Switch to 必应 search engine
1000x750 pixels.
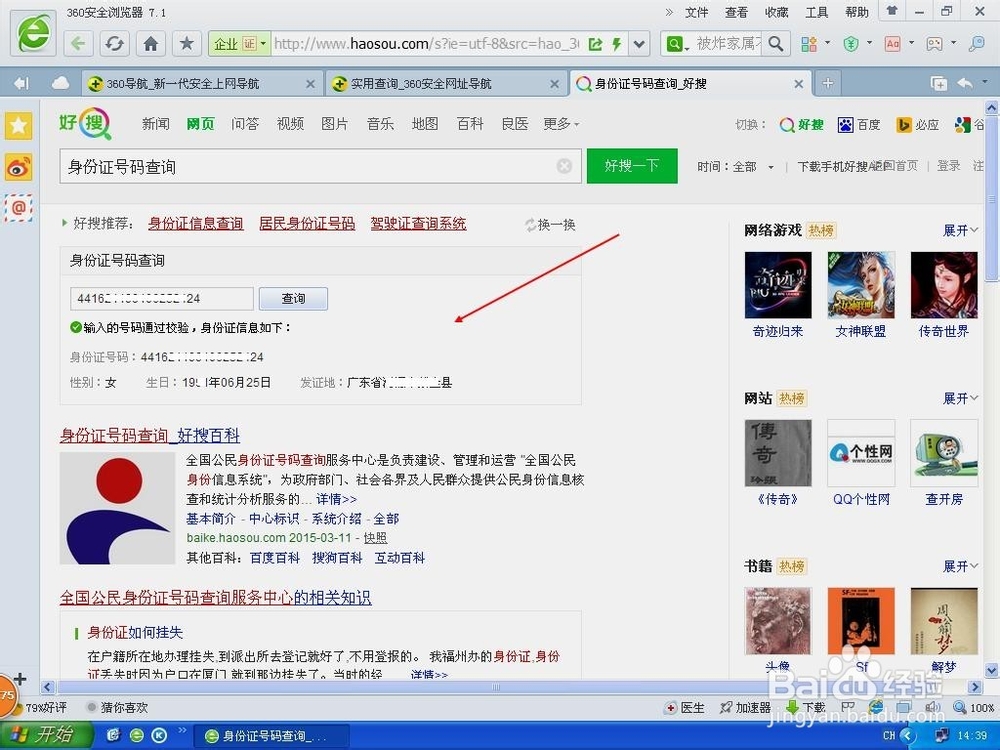coord(918,125)
